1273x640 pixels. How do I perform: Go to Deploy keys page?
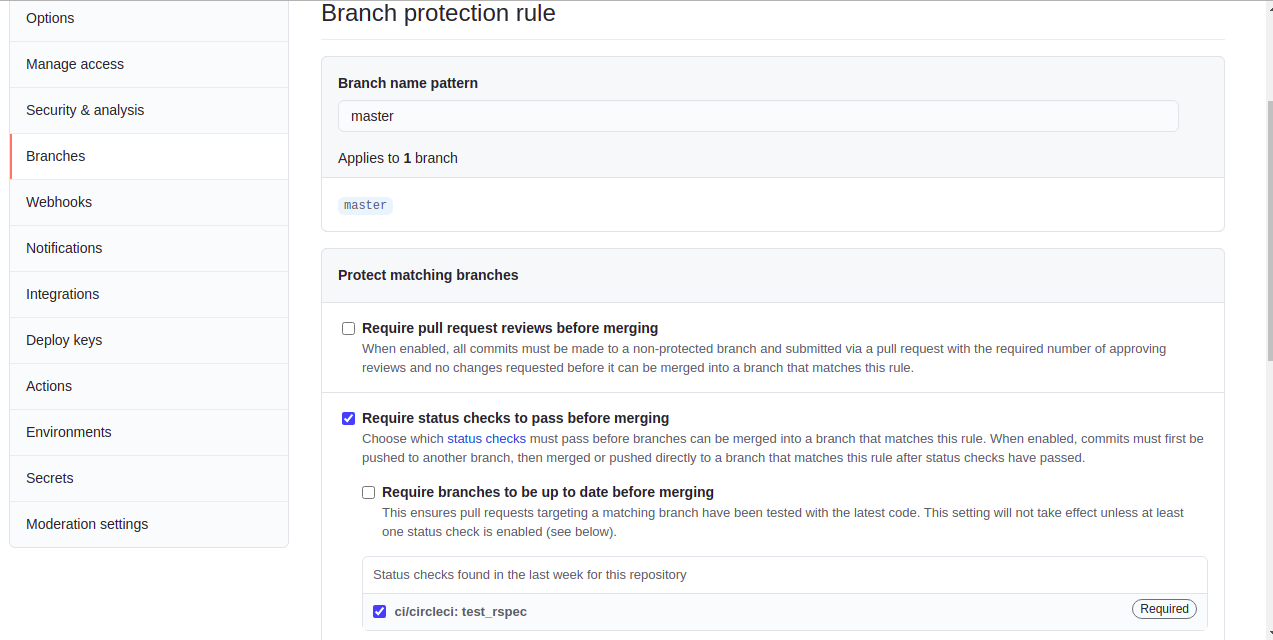pos(64,340)
